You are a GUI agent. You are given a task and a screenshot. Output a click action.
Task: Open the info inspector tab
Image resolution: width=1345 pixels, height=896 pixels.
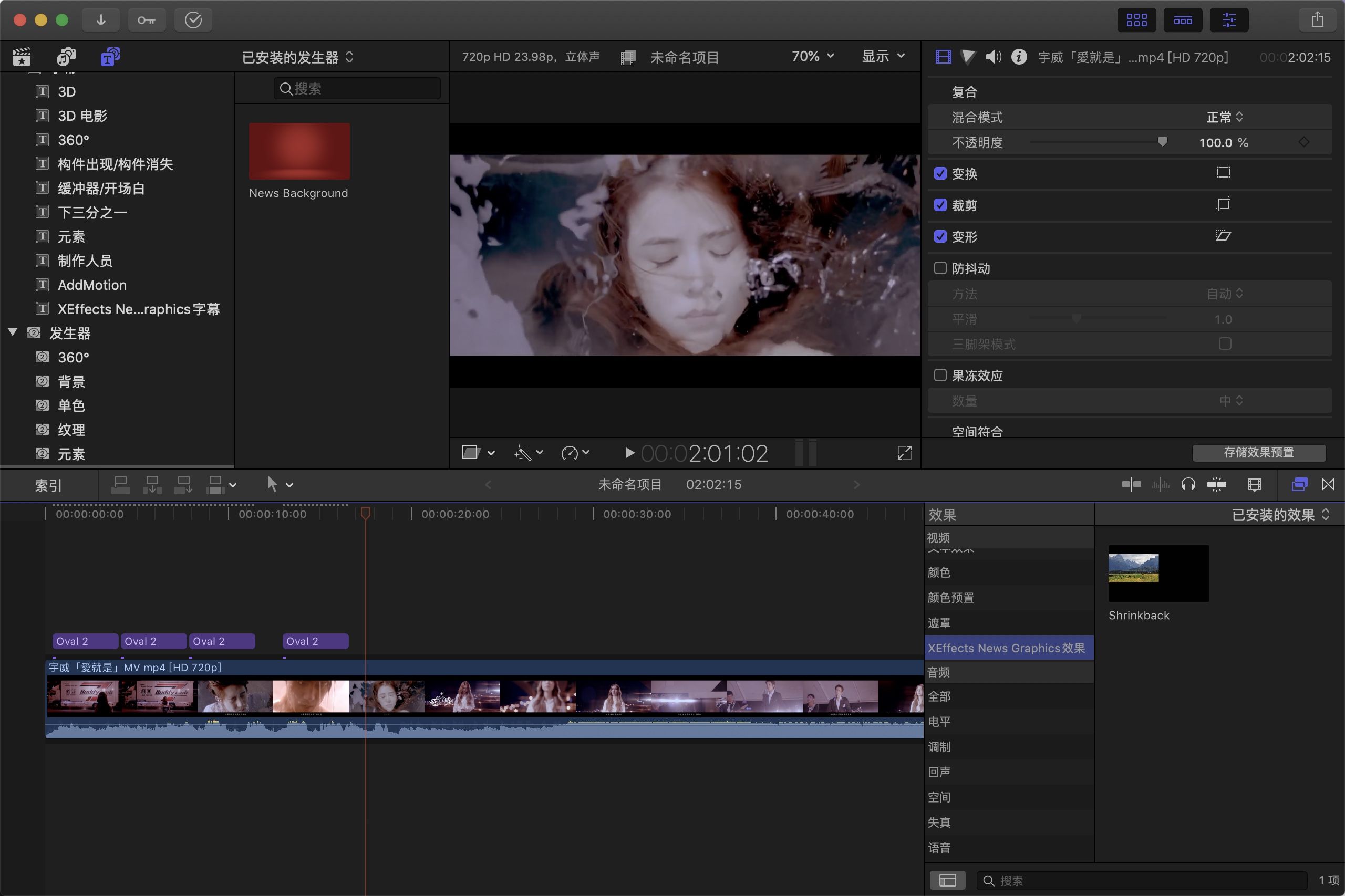click(x=1019, y=57)
